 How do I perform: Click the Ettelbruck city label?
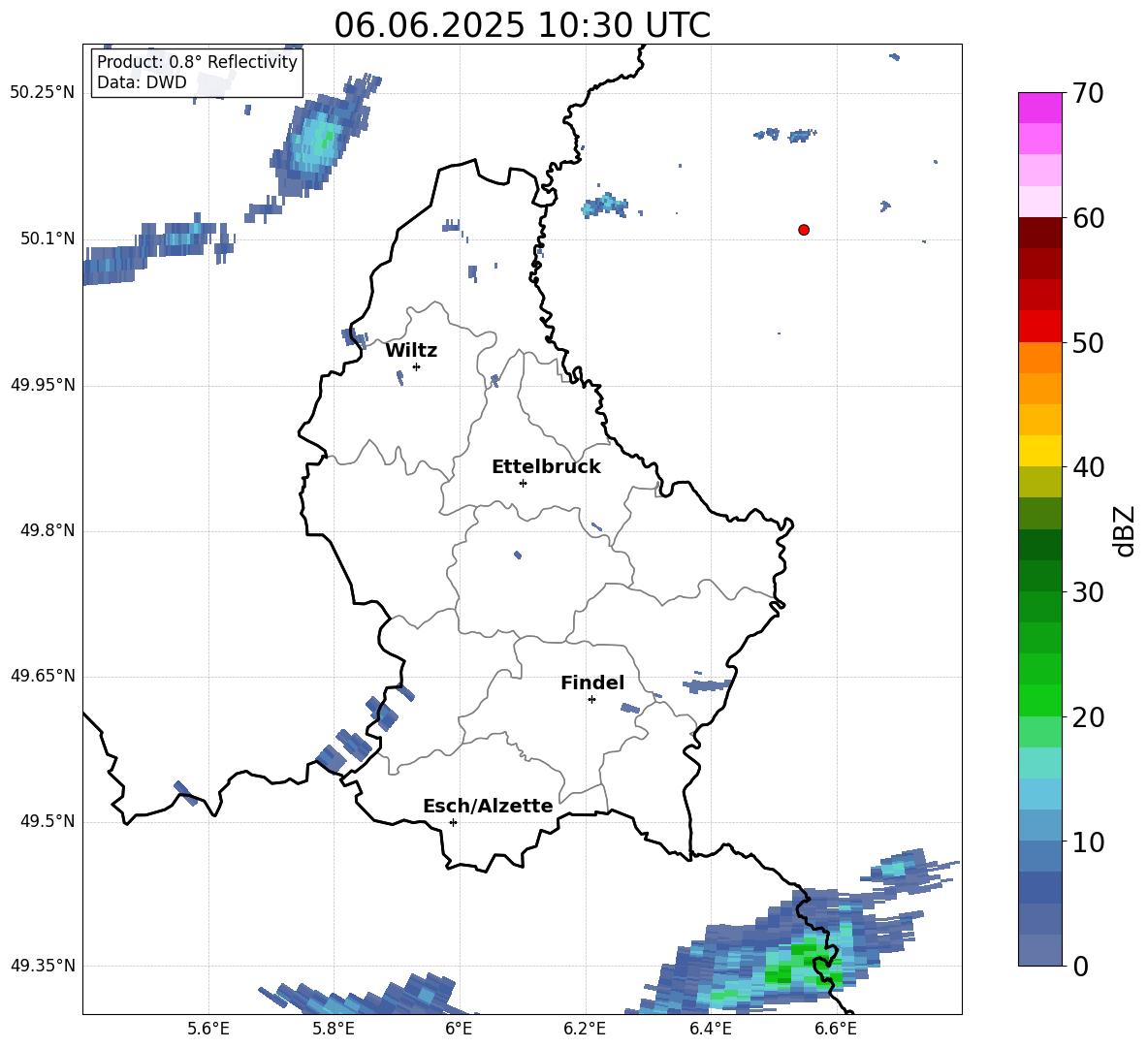pos(546,467)
